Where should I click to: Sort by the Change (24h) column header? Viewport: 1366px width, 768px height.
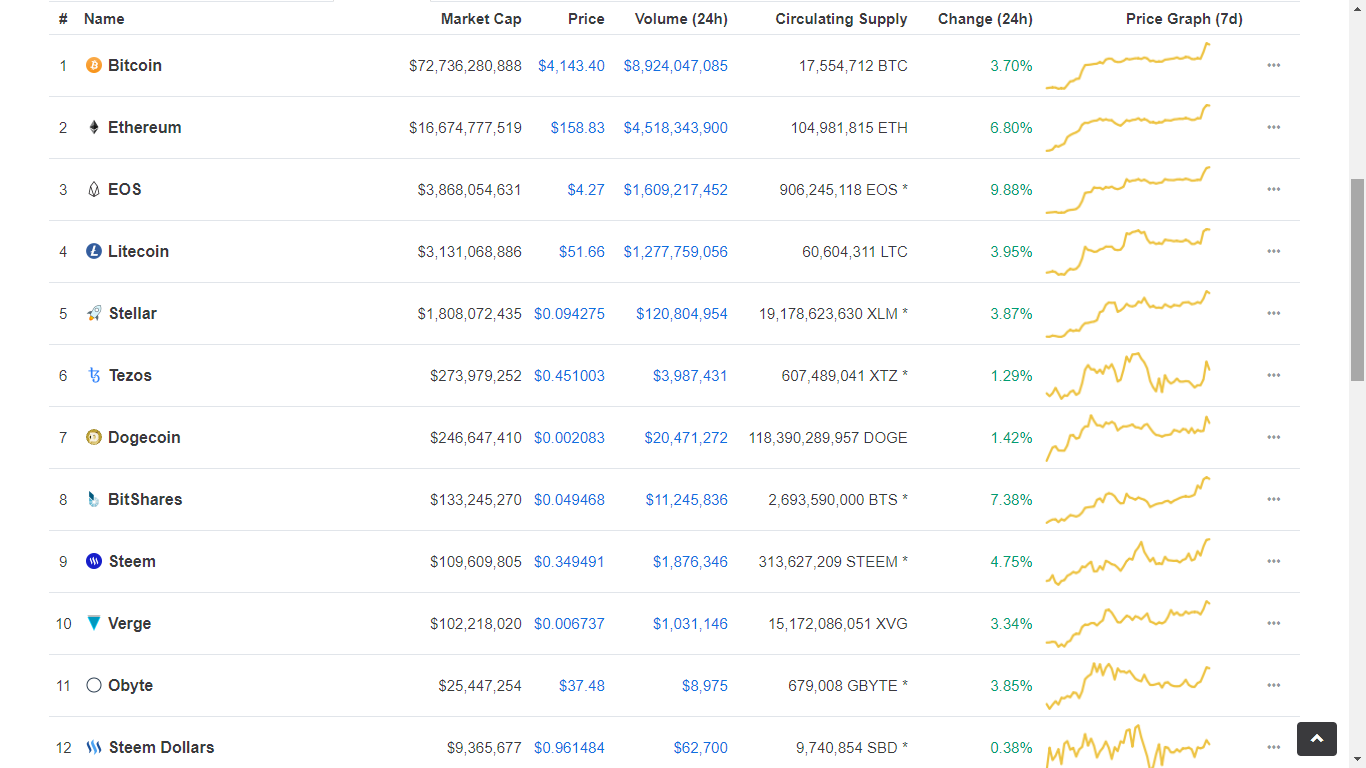(x=985, y=19)
